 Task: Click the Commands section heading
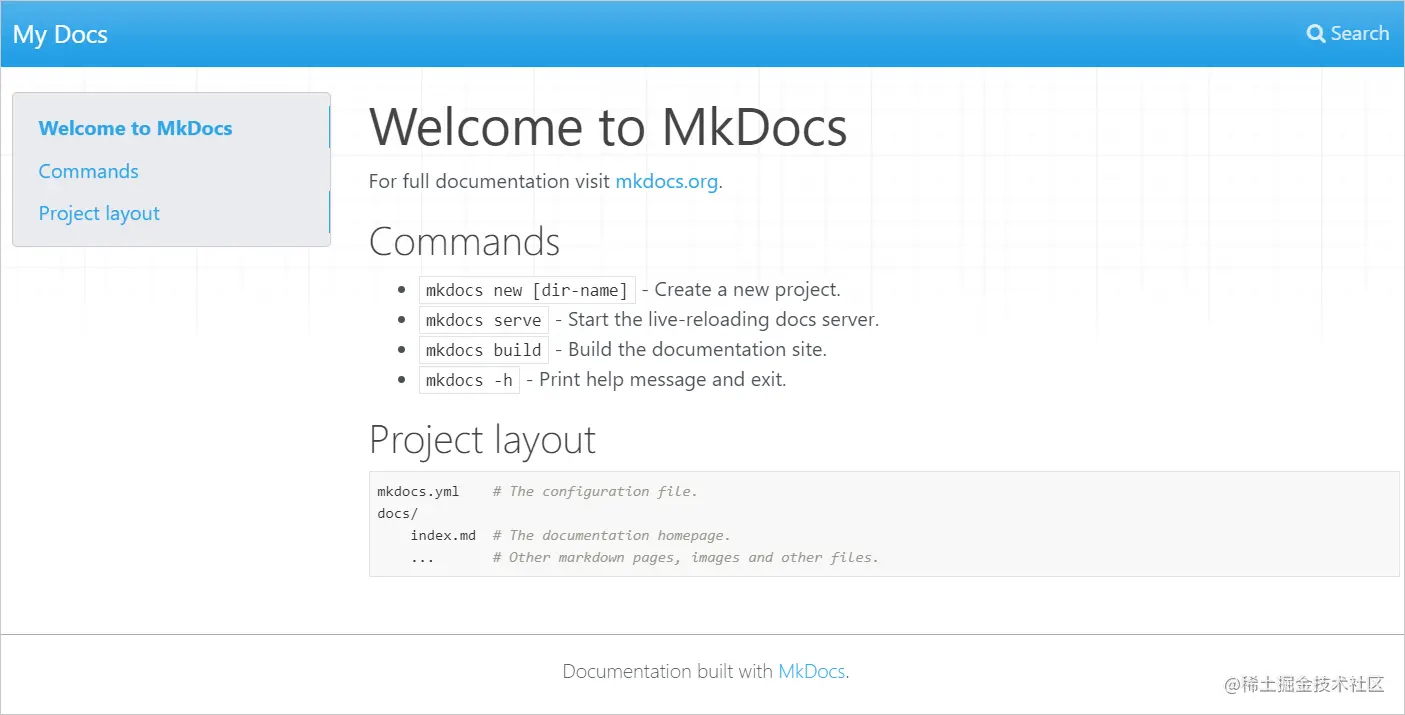[x=464, y=242]
